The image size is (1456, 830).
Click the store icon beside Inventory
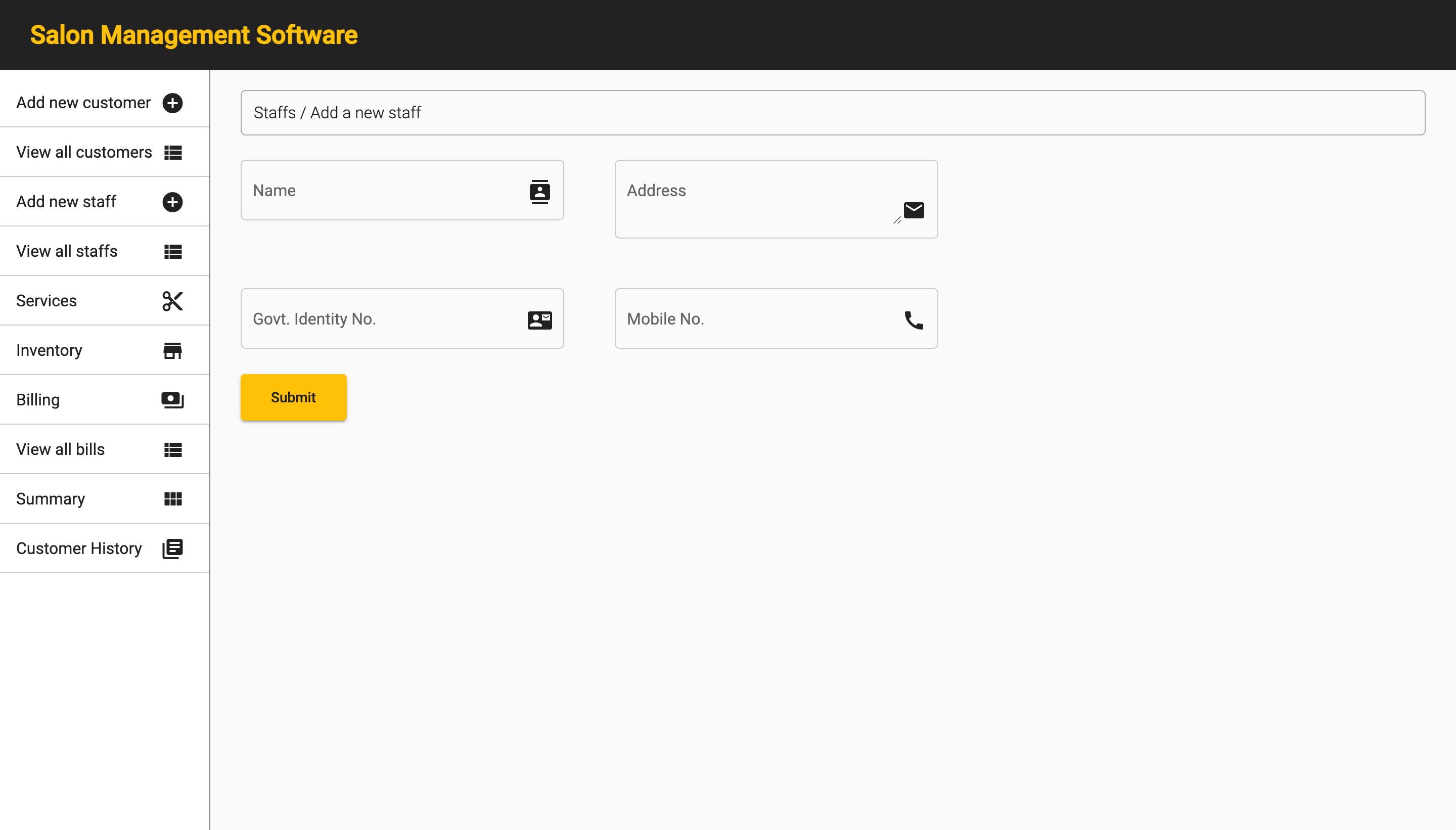click(172, 351)
